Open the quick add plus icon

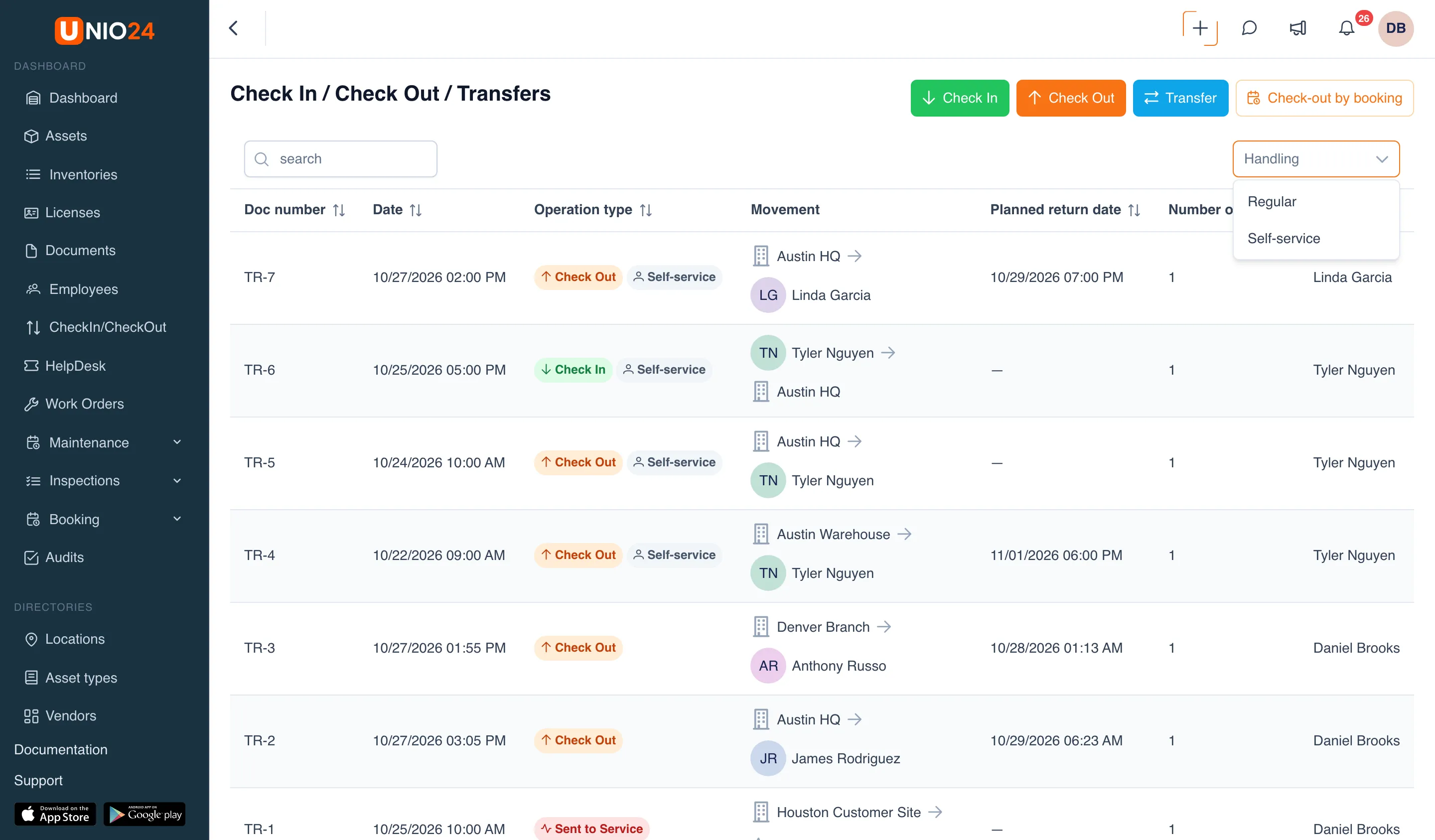pyautogui.click(x=1200, y=28)
